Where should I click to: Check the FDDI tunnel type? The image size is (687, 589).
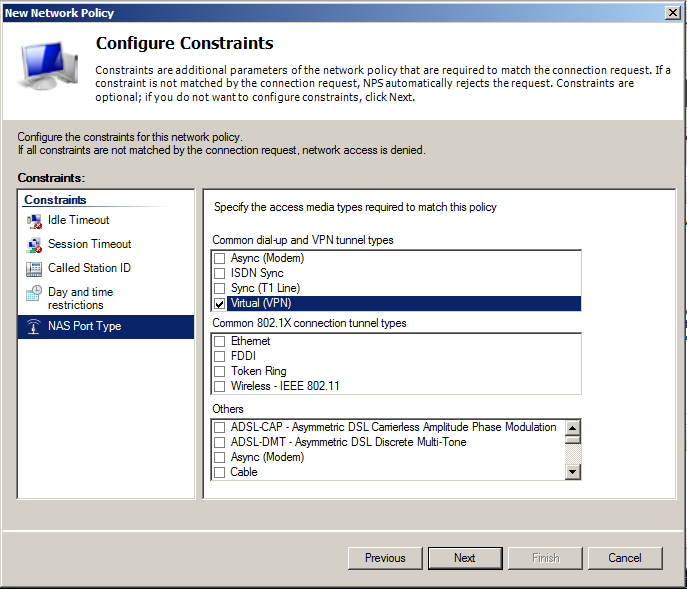point(220,356)
